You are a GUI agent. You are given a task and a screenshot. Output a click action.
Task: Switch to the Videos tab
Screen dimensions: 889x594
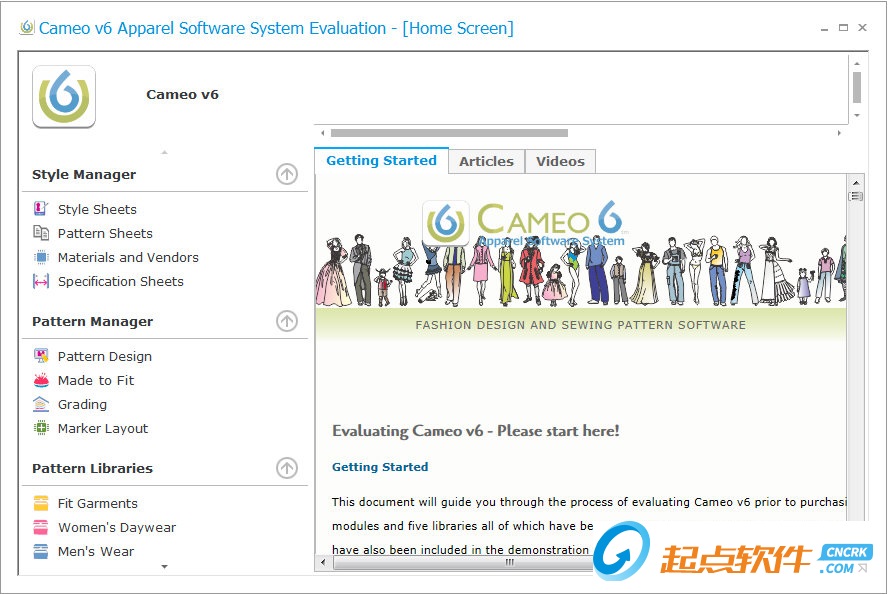click(560, 161)
